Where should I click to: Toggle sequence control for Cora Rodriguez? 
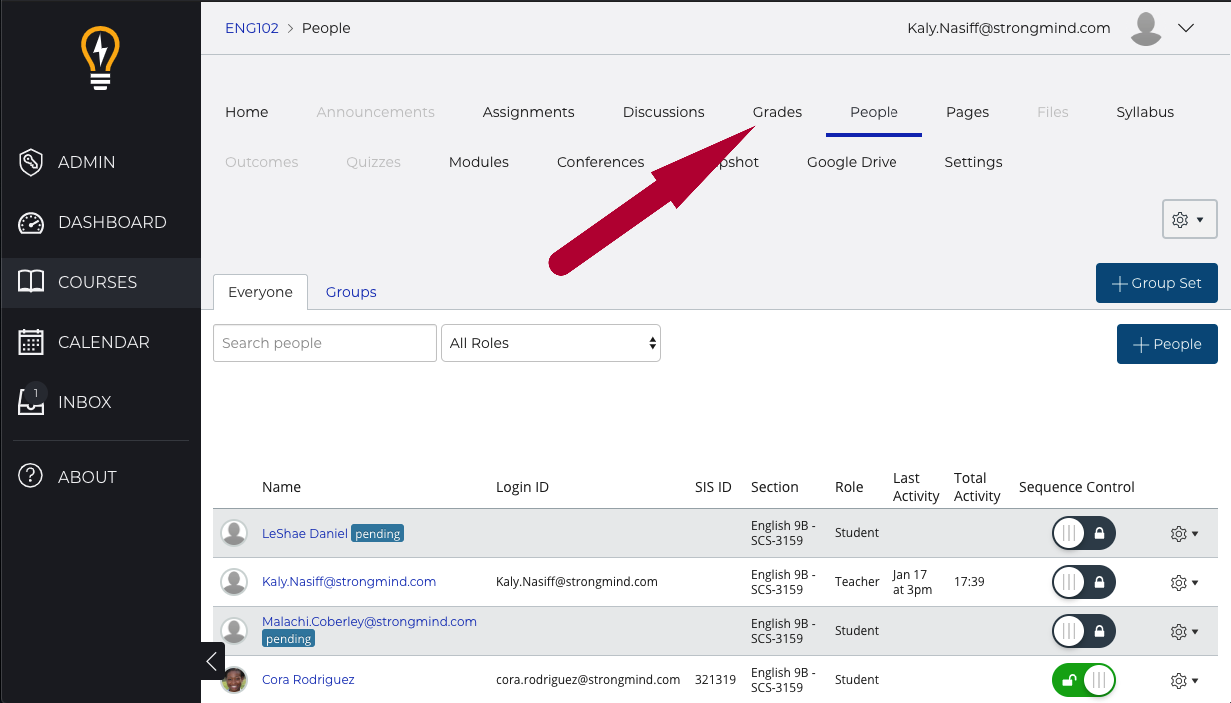pyautogui.click(x=1084, y=680)
